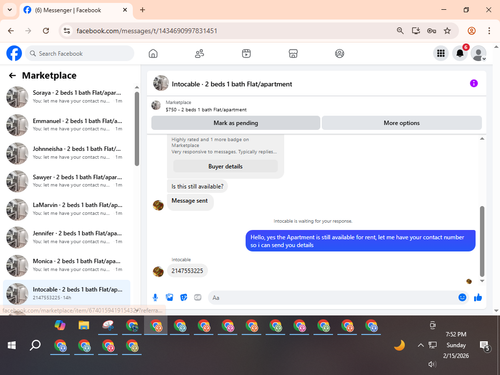
Task: Open the account profile picture menu
Action: [478, 53]
